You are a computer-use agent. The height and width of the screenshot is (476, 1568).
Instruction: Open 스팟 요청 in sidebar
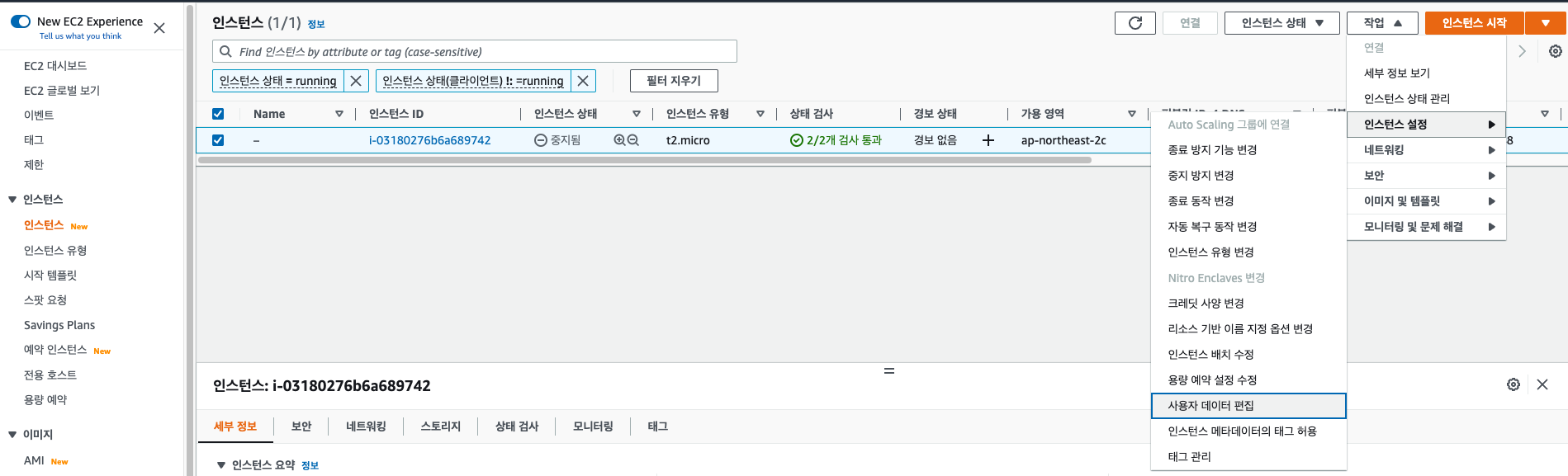click(x=45, y=300)
